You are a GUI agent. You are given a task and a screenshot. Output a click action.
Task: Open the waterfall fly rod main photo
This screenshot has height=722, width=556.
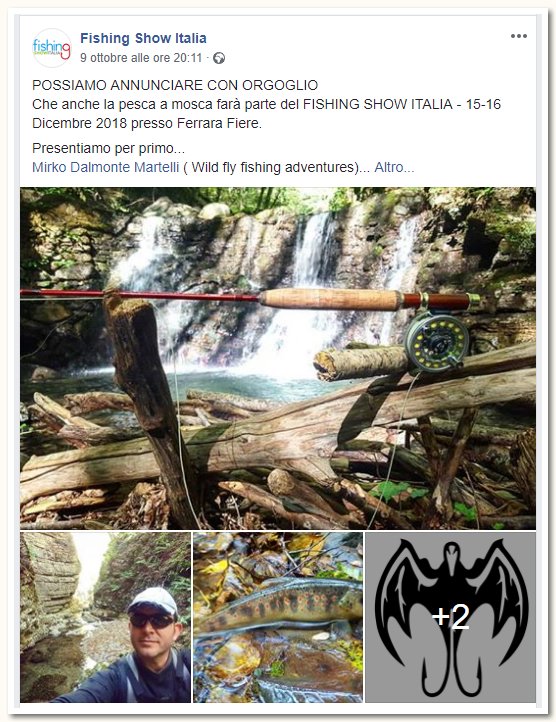tap(278, 358)
